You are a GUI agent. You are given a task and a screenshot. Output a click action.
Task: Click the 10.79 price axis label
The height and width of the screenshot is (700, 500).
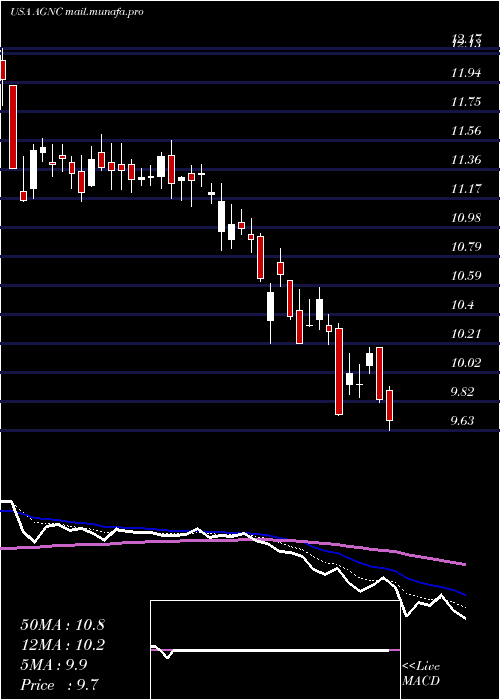coord(466,247)
